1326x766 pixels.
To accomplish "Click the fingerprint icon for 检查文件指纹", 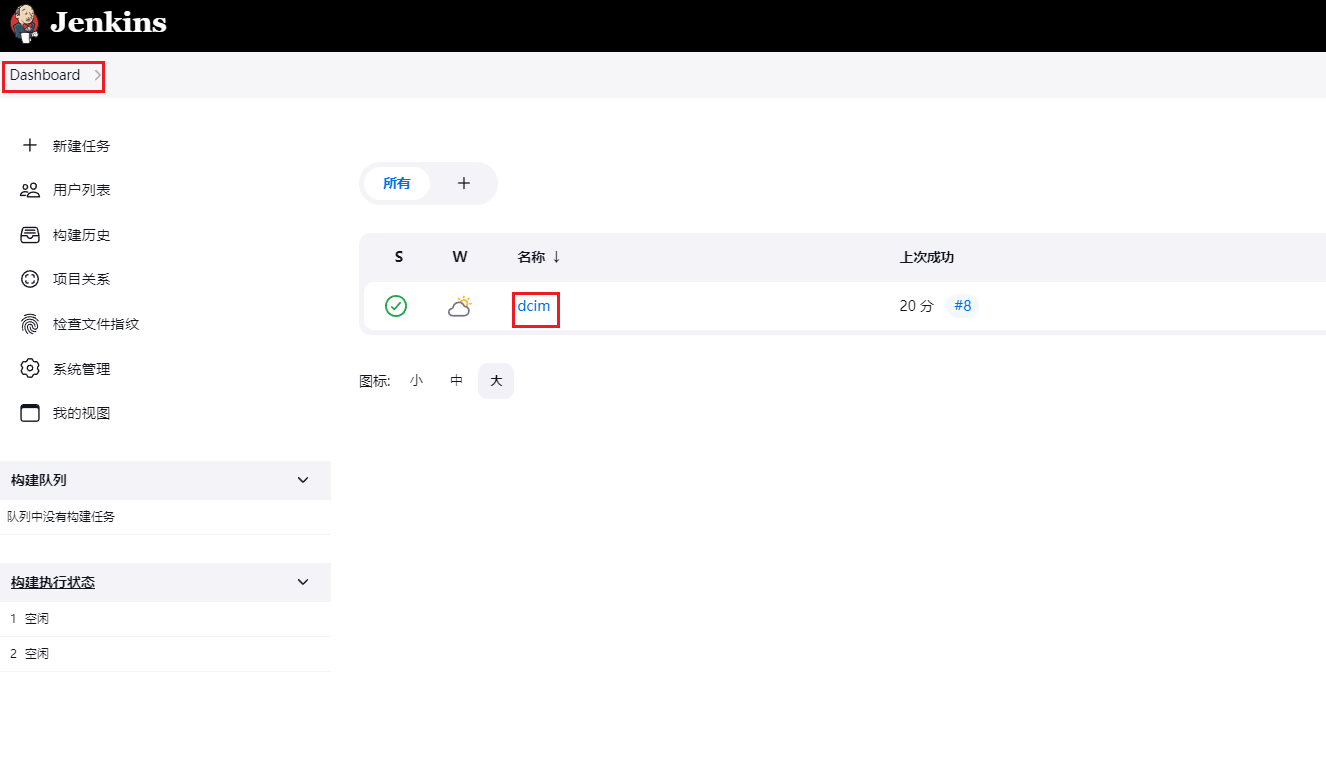I will coord(30,324).
